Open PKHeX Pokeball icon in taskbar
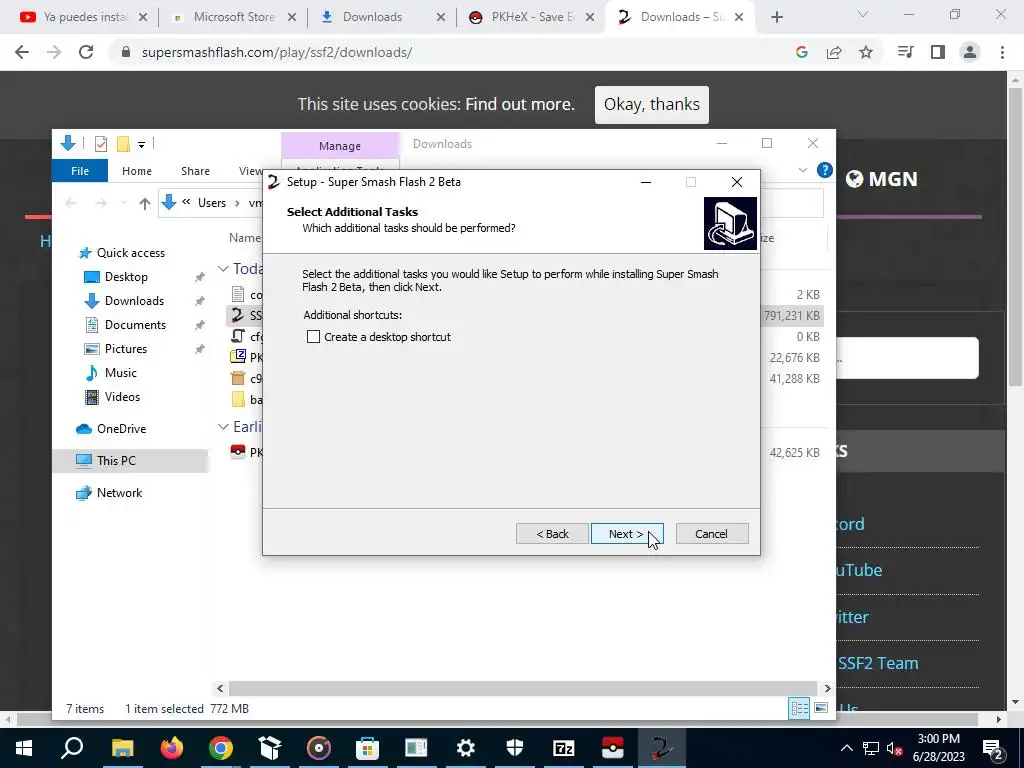The image size is (1024, 768). click(x=613, y=748)
